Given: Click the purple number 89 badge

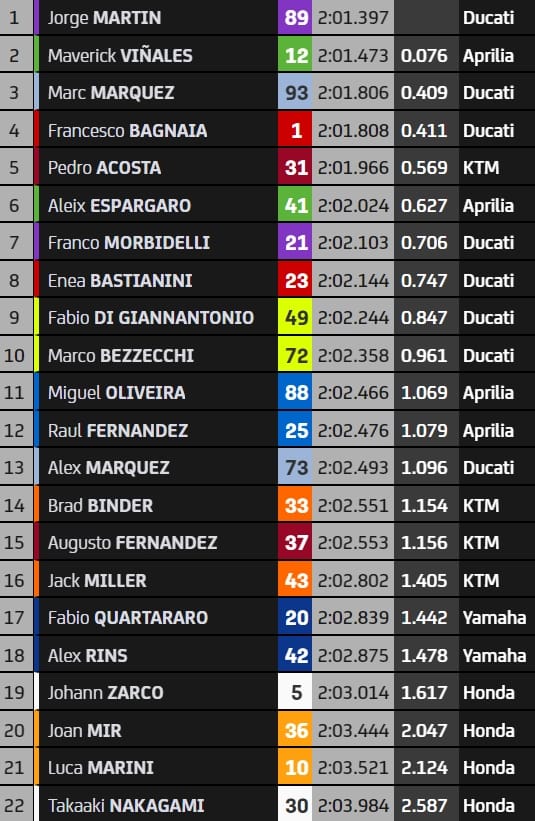Looking at the screenshot, I should click(295, 18).
